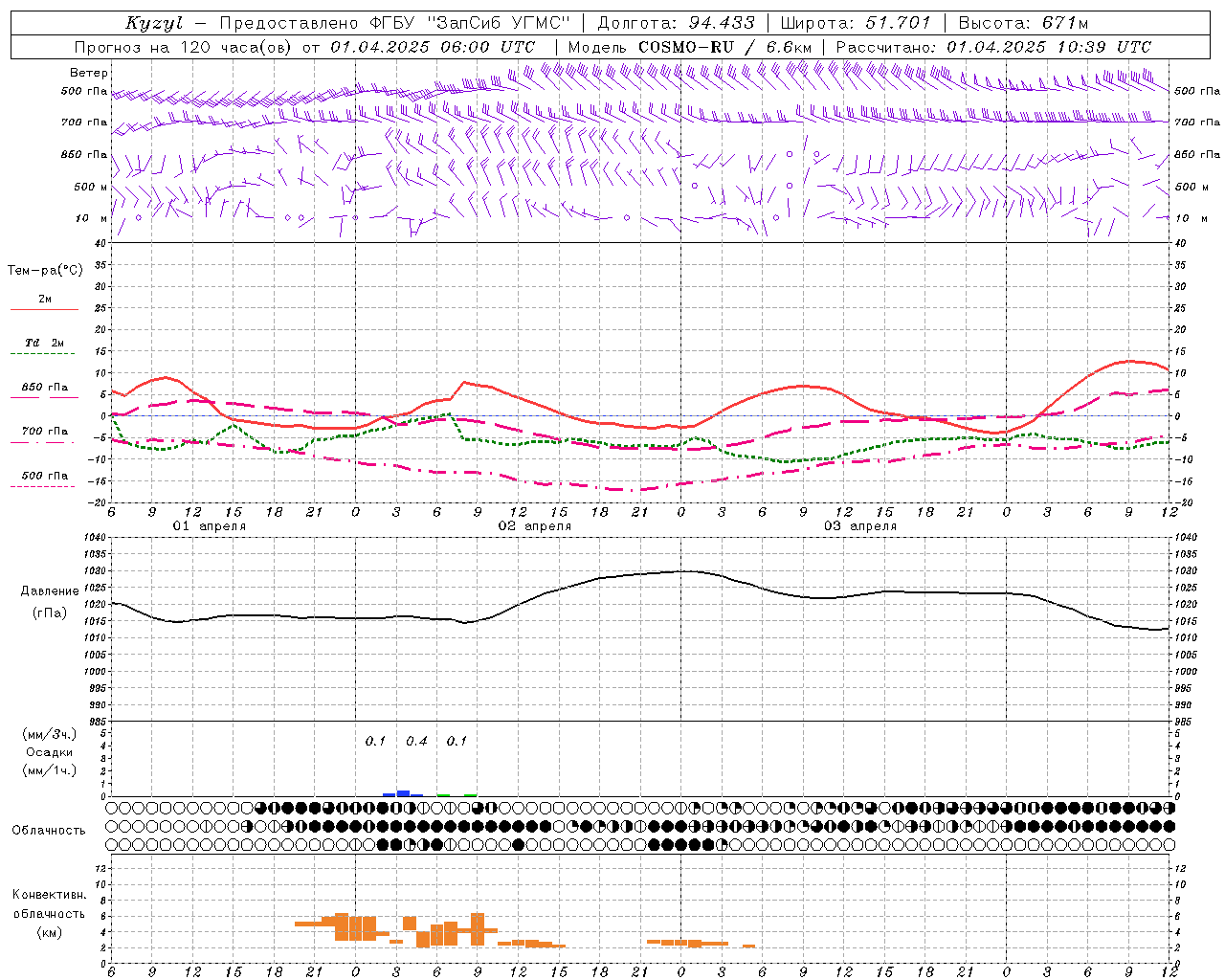Click the "Давление" pressure panel label

pos(50,591)
